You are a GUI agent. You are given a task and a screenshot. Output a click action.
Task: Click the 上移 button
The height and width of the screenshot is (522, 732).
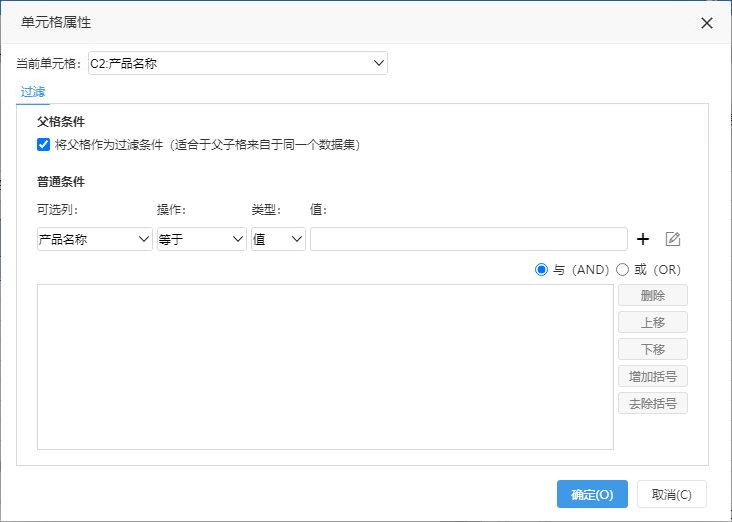pyautogui.click(x=653, y=322)
